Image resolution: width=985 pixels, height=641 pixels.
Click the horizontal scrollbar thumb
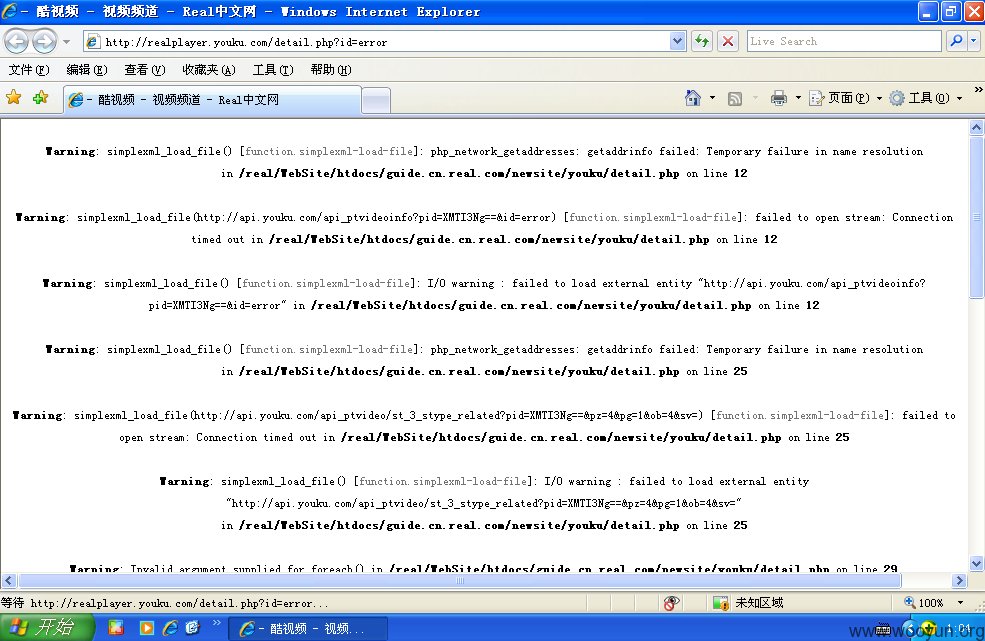click(x=460, y=581)
